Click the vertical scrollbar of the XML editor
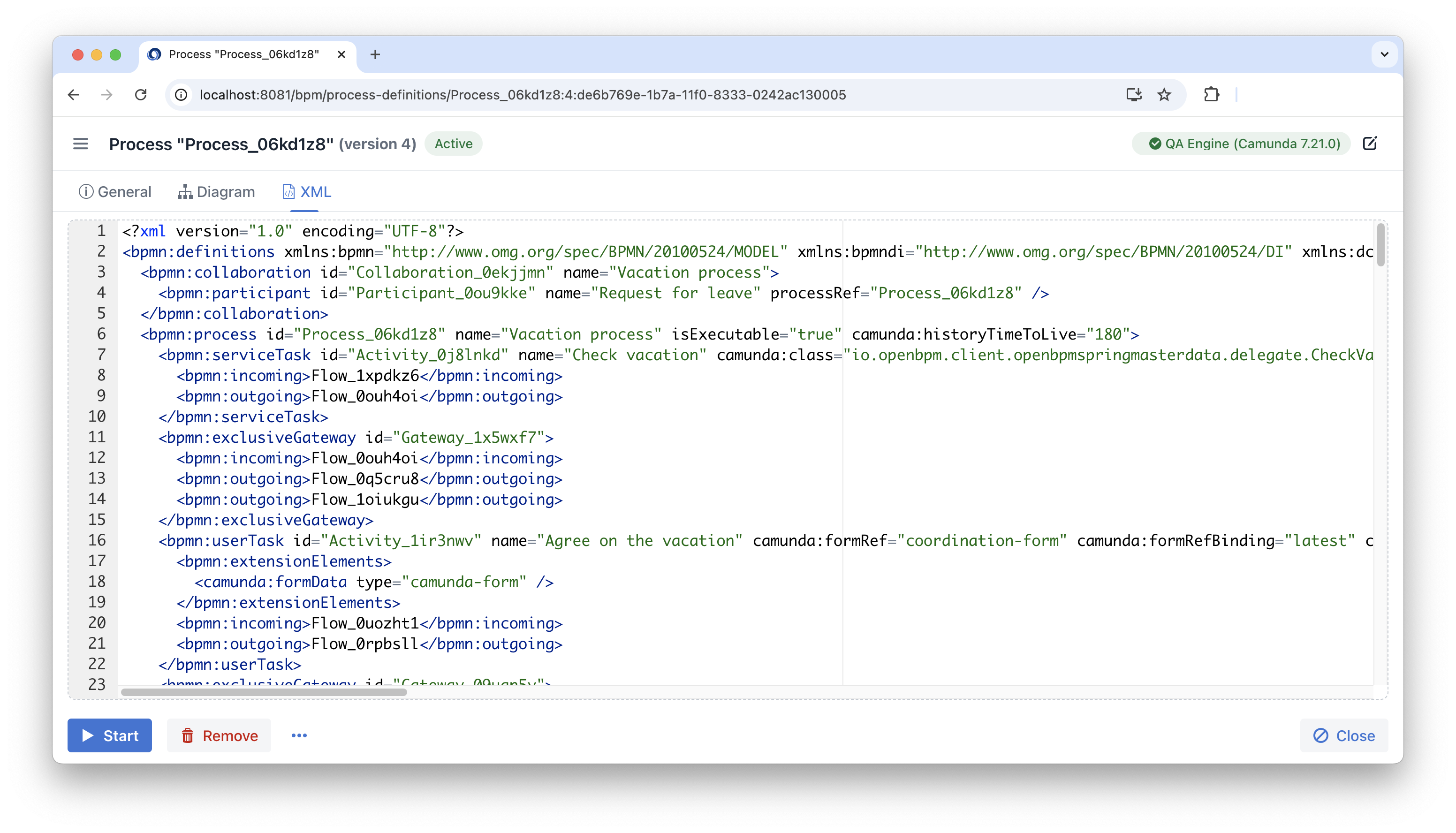1456x833 pixels. point(1380,244)
